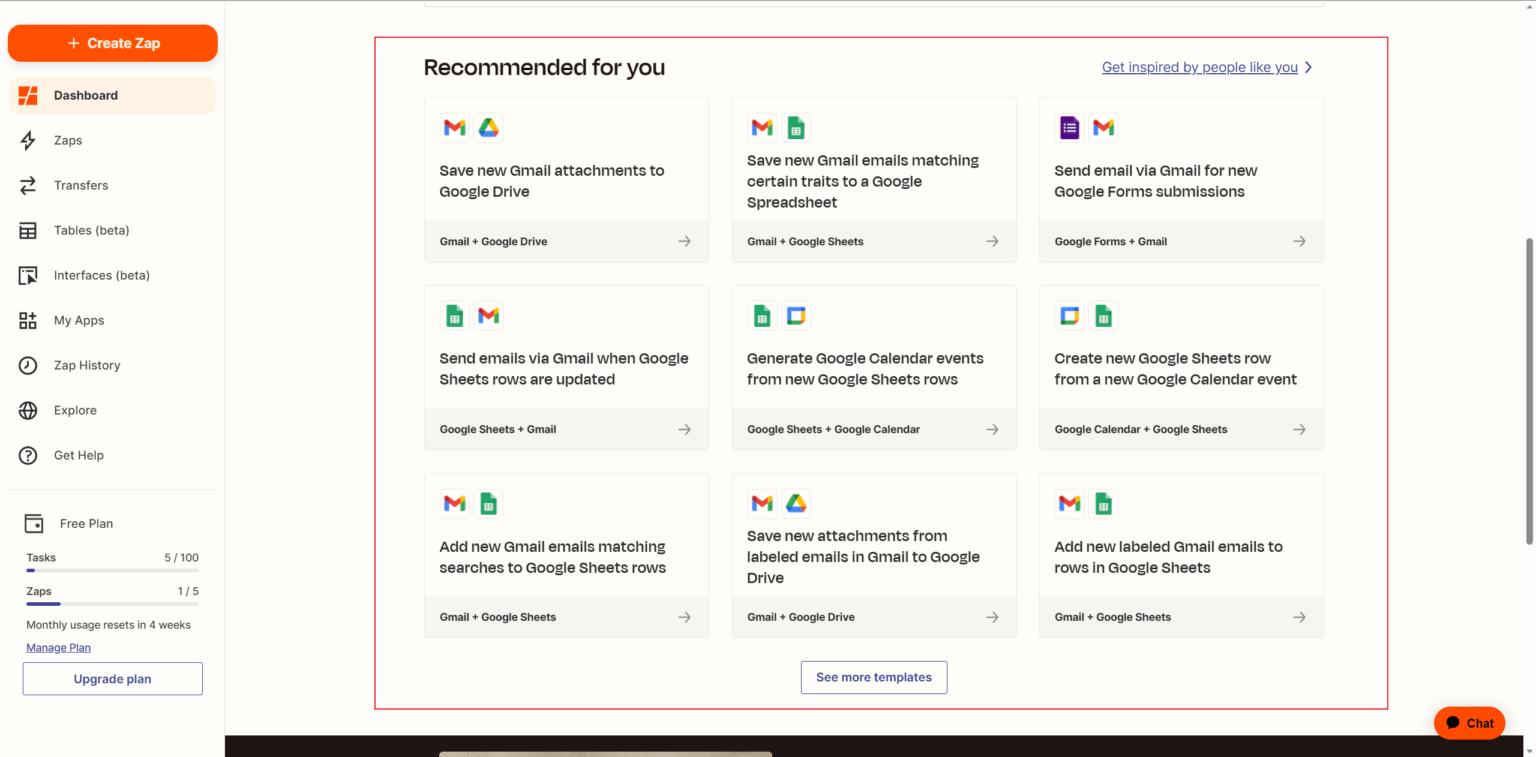The width and height of the screenshot is (1536, 757).
Task: Click the Tasks usage progress bar
Action: click(112, 570)
